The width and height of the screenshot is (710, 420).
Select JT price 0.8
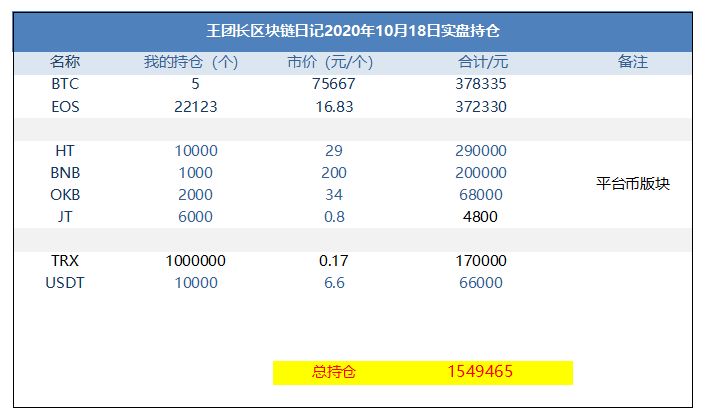(x=334, y=217)
